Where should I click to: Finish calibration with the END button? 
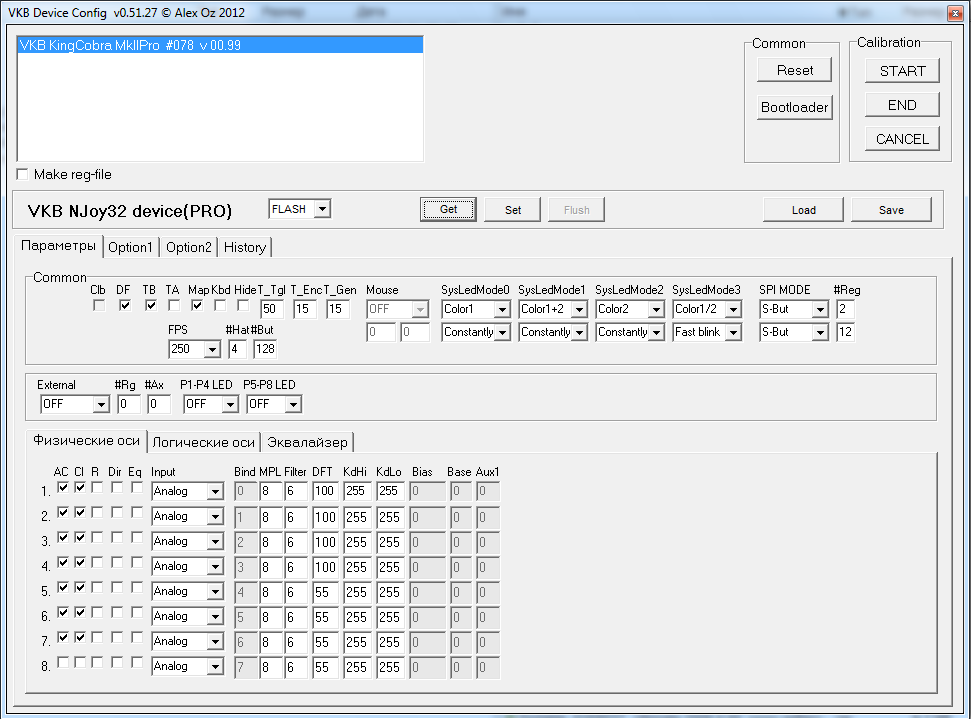tap(902, 105)
